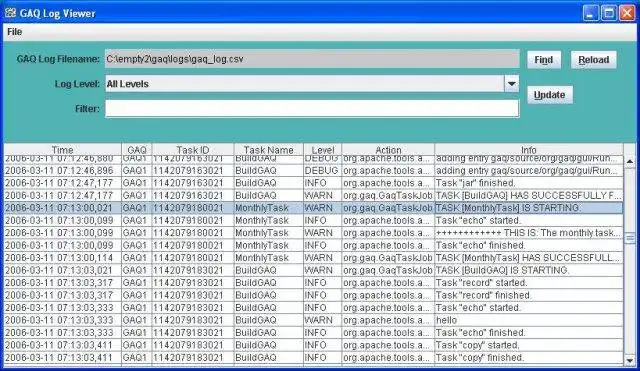Screen dimensions: 640x371
Task: Click 'Task "copy" started.' cell
Action: tap(529, 345)
